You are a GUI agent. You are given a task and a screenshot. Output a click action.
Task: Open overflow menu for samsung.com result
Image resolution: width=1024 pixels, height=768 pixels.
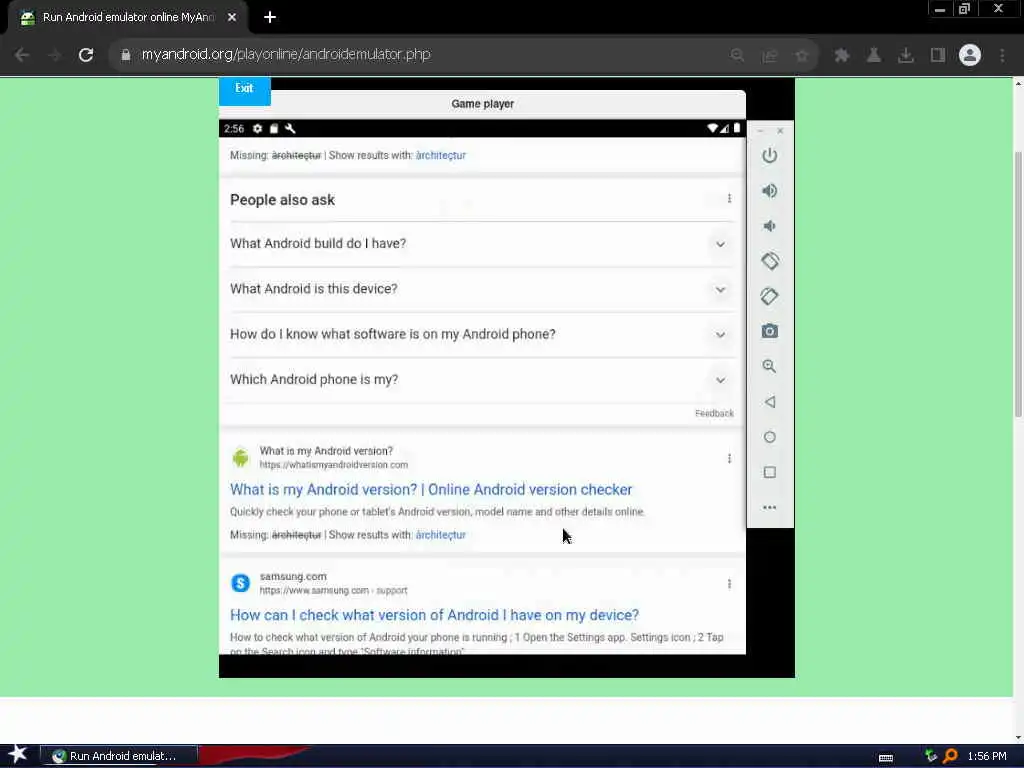[729, 584]
